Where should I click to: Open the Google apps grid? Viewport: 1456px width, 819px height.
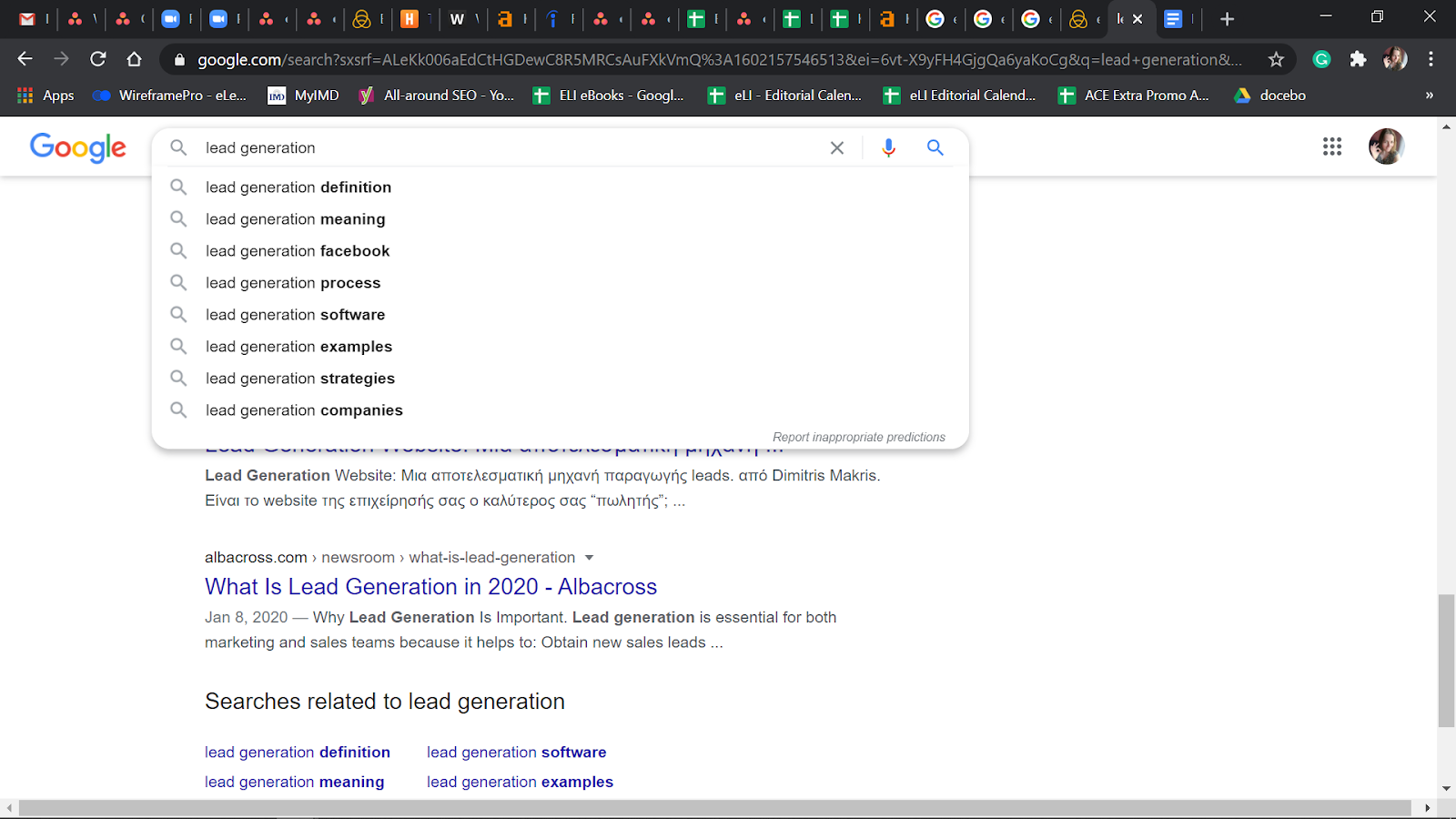click(x=1332, y=147)
